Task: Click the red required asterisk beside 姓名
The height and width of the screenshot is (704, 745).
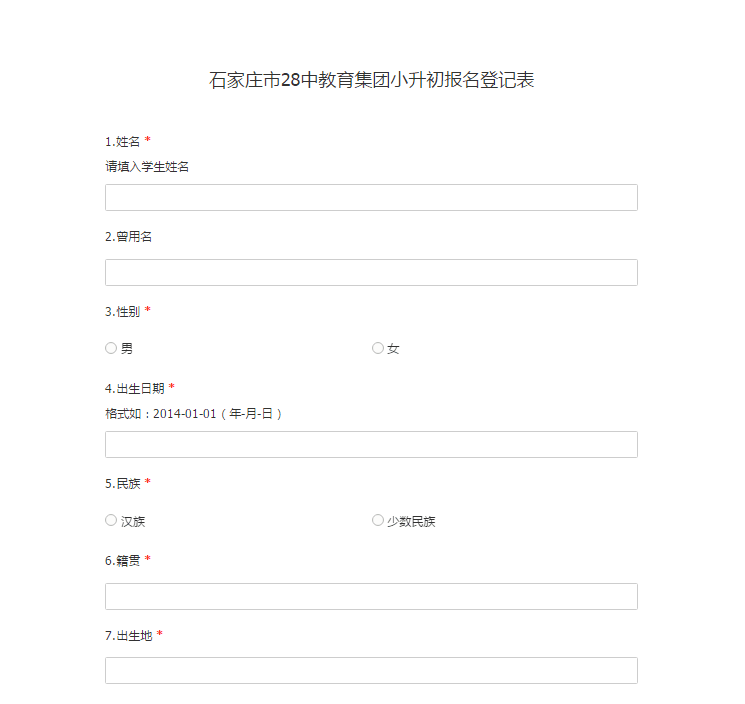Action: (148, 141)
